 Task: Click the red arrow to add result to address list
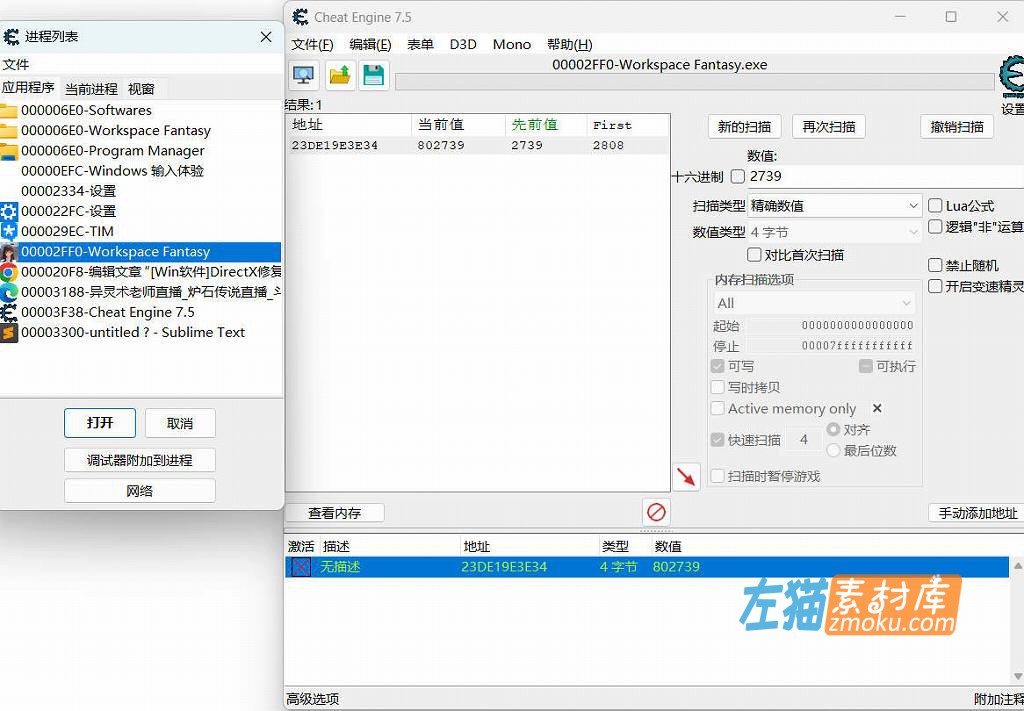point(685,477)
